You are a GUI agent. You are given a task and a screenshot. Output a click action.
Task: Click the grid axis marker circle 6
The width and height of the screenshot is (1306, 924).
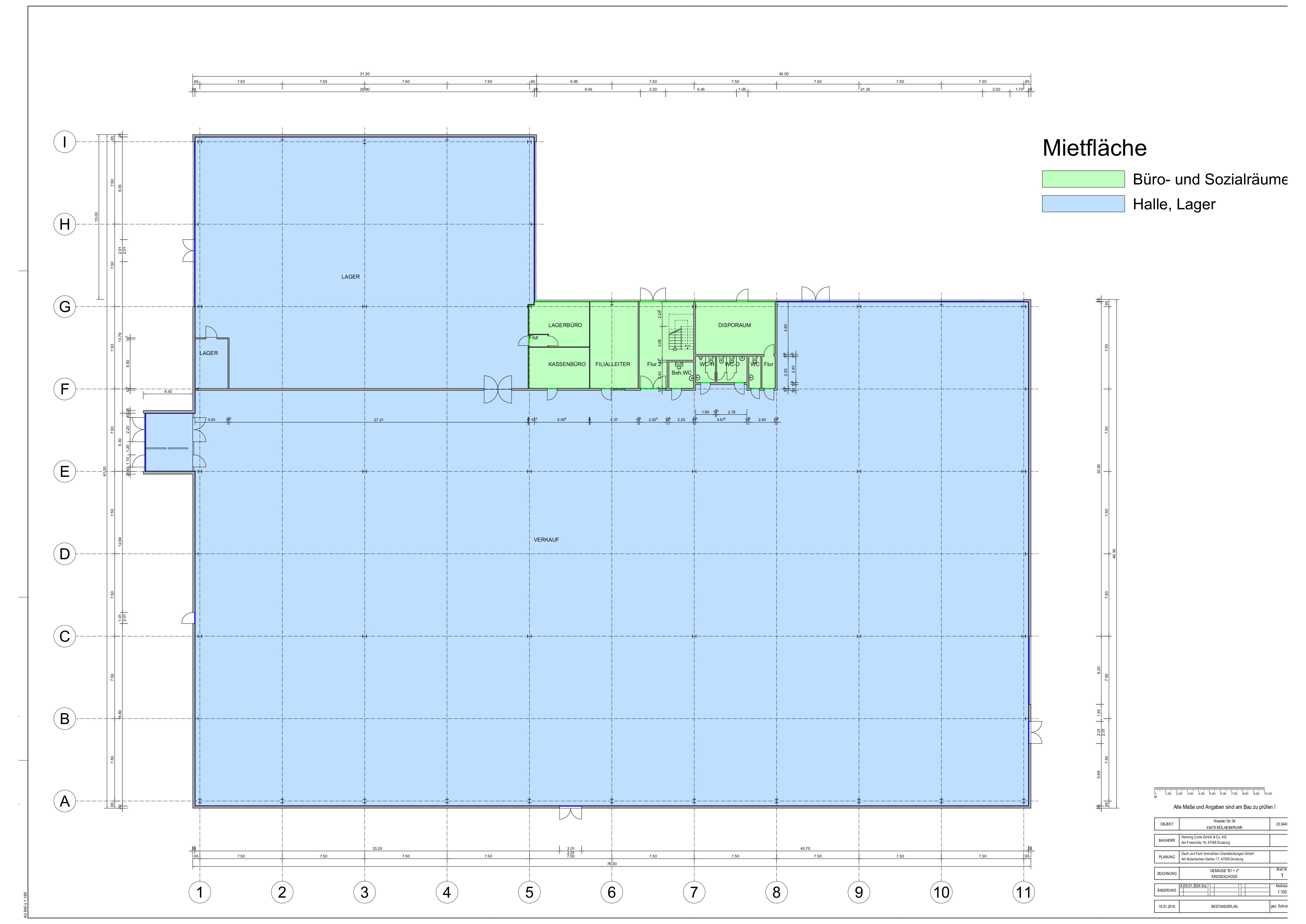611,893
